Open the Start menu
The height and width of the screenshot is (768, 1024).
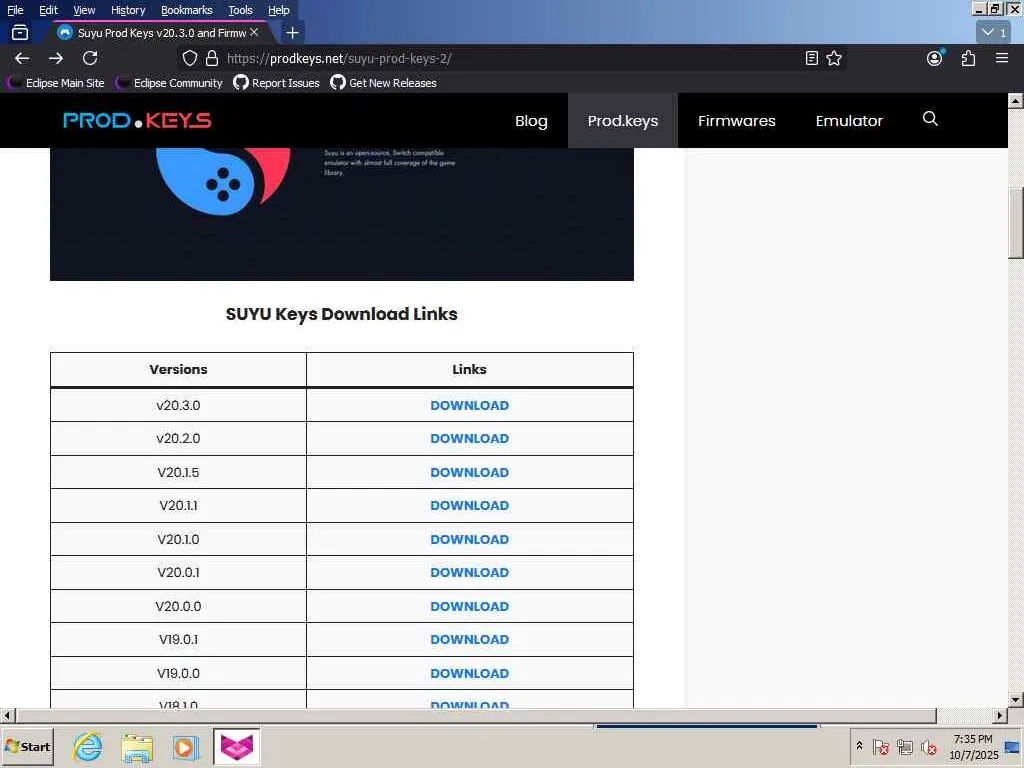click(27, 746)
